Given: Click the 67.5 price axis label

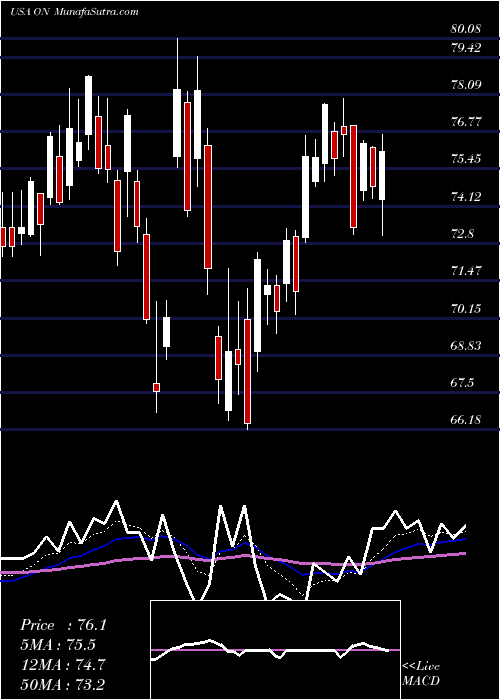Looking at the screenshot, I should tap(462, 383).
